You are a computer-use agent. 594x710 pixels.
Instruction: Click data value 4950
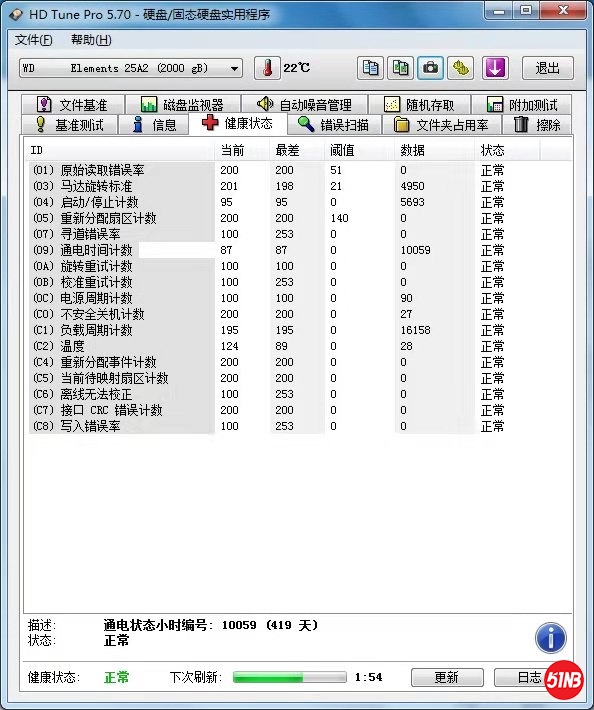click(x=412, y=186)
